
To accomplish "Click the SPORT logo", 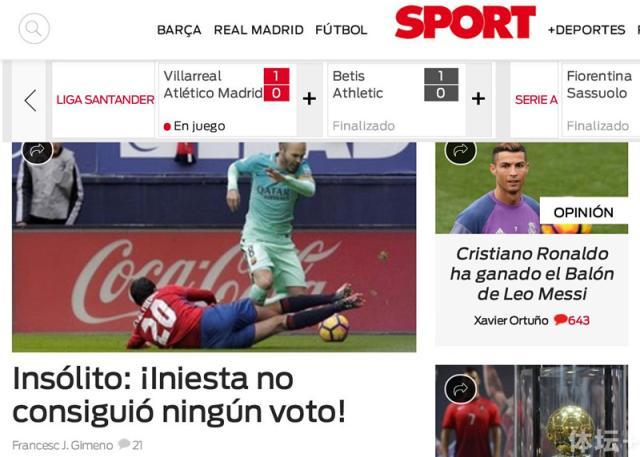I will (465, 22).
